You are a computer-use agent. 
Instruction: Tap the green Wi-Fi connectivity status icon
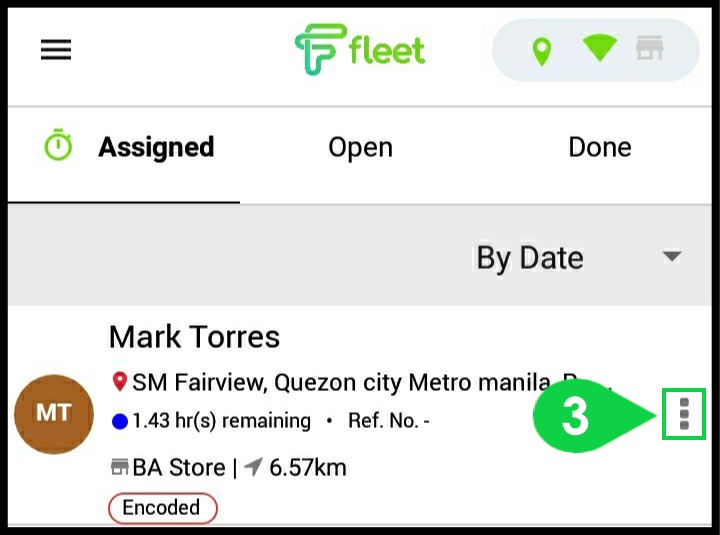point(599,48)
